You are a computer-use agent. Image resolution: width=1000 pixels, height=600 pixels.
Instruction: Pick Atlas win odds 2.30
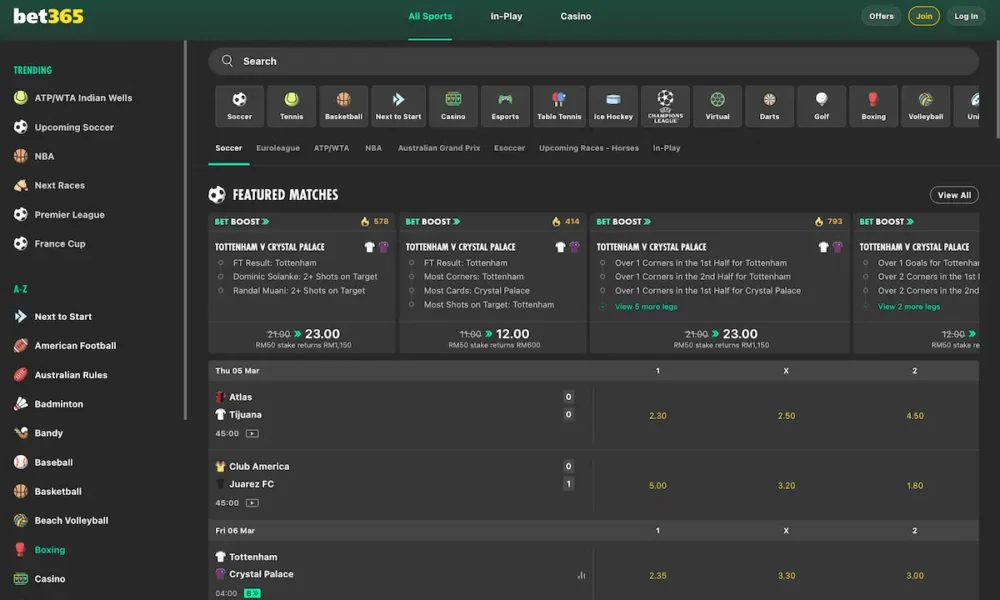(658, 416)
